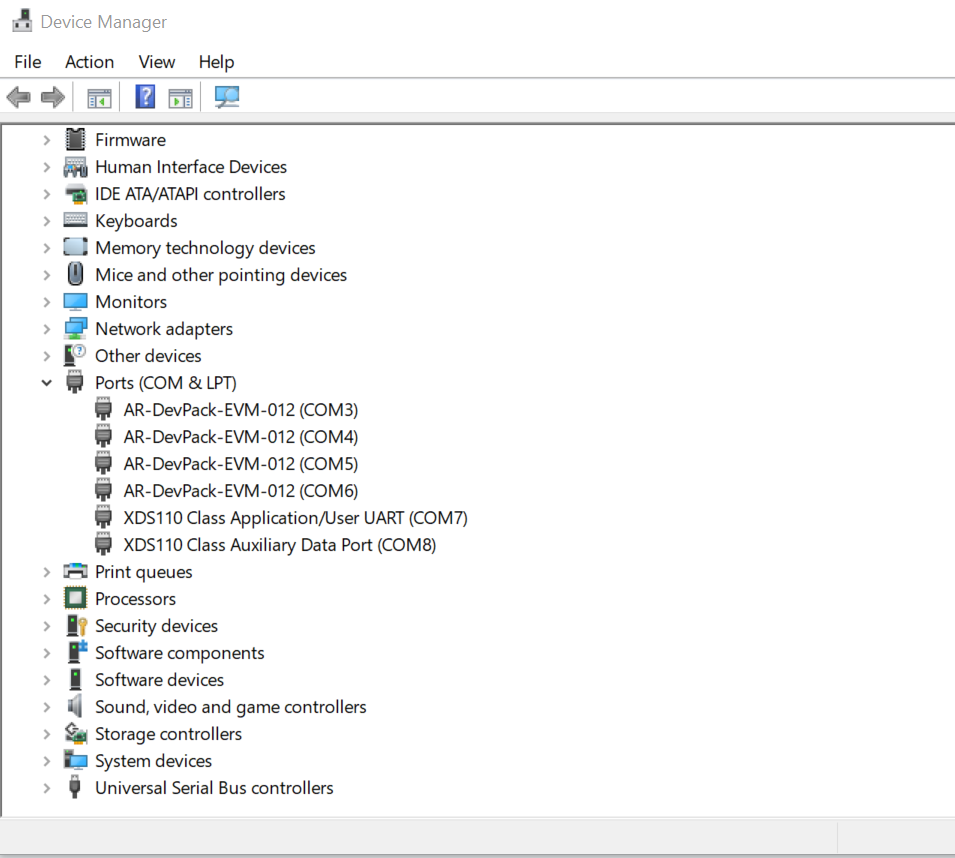
Task: Select the Storage controllers label
Action: [x=168, y=734]
